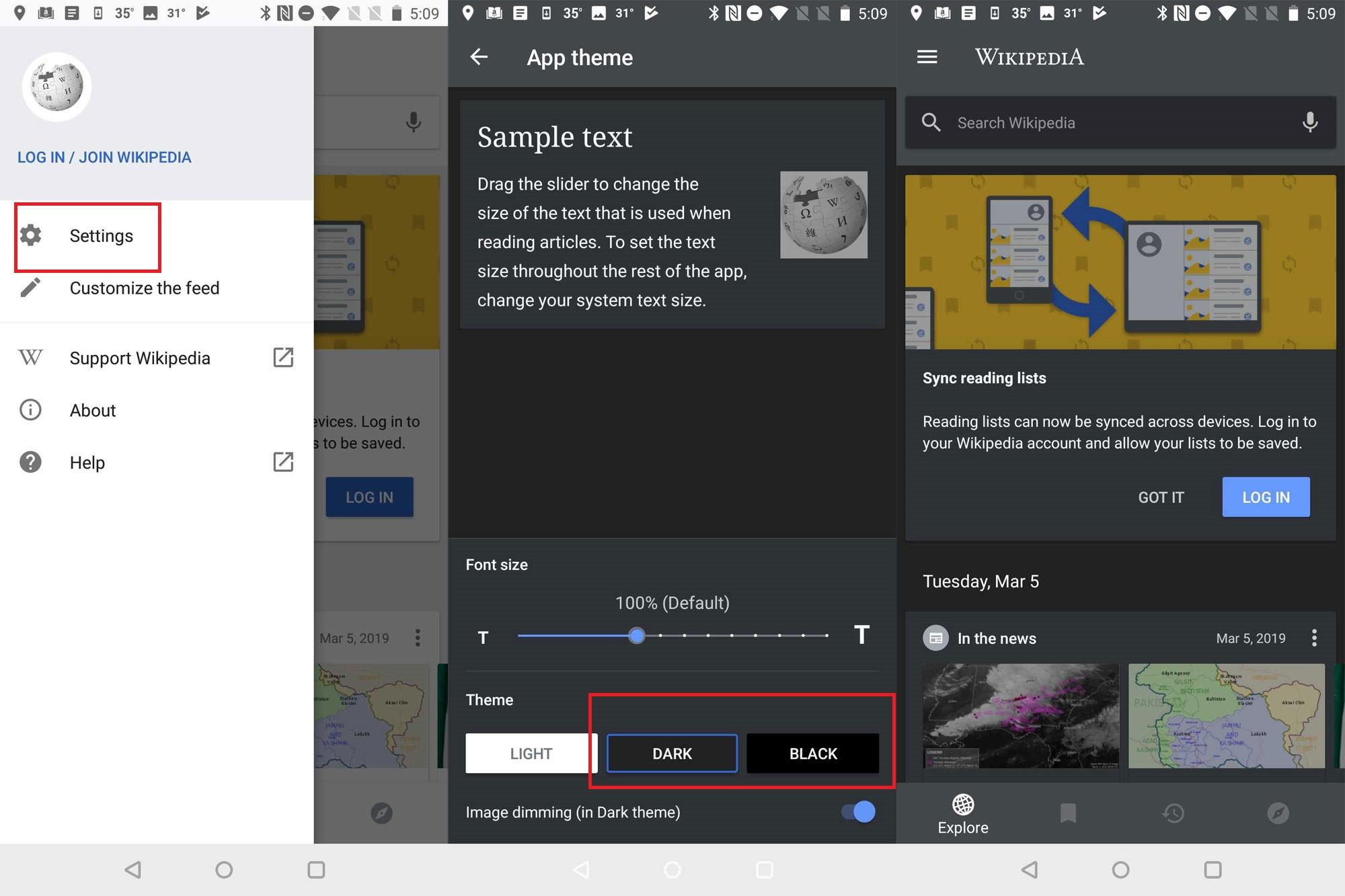
Task: Go back from the App theme screen
Action: [x=479, y=57]
